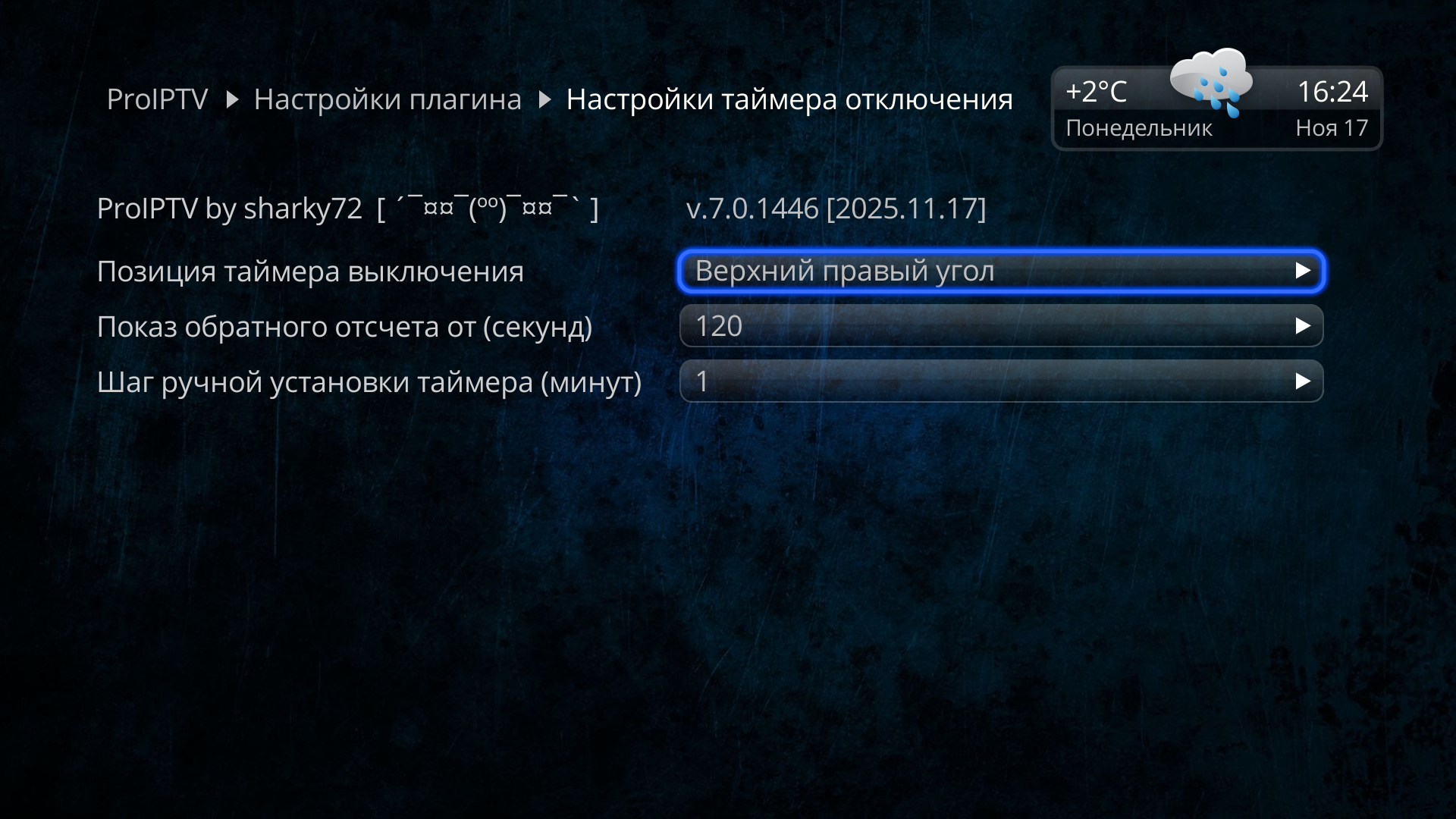Click the arrow icon on the 120 field

point(1303,326)
